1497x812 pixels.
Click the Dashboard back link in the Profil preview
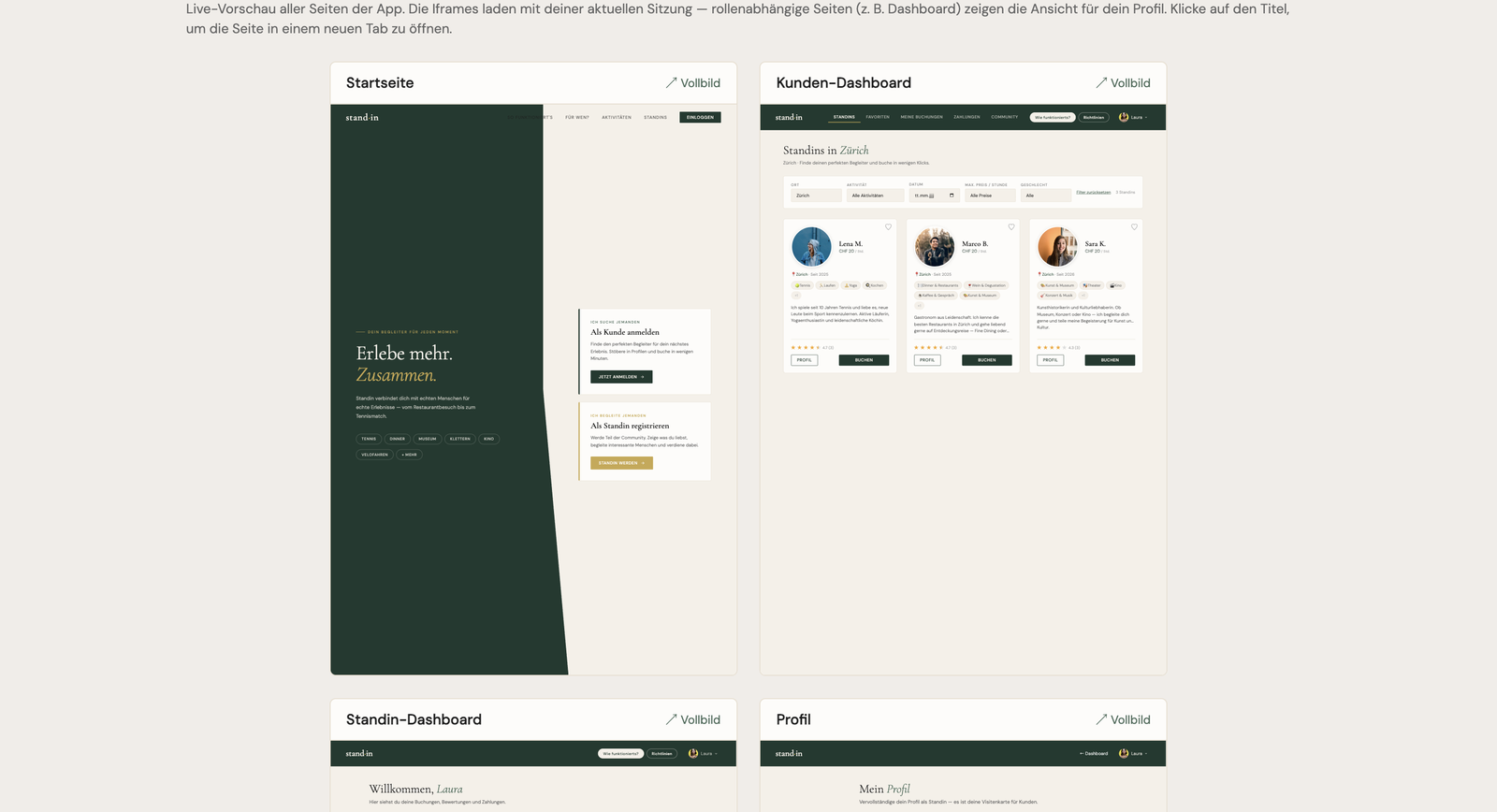pyautogui.click(x=1094, y=754)
